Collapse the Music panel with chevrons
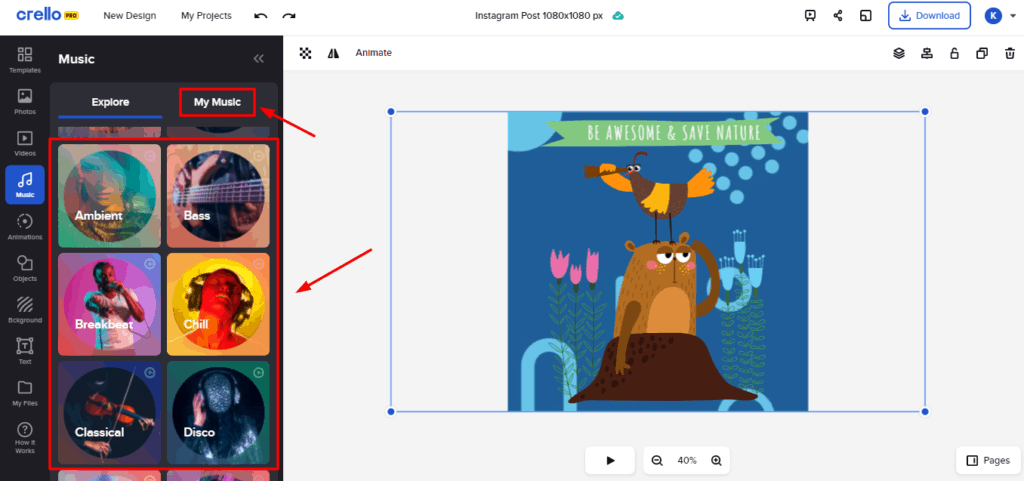 click(x=259, y=59)
